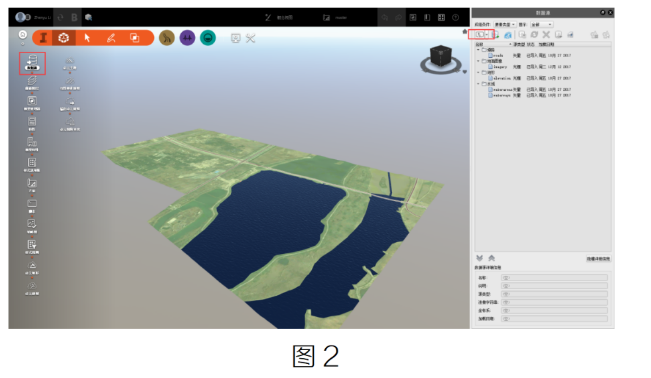Image resolution: width=651 pixels, height=378 pixels.
Task: Click the "B" icon in the top black bar
Action: 74,17
